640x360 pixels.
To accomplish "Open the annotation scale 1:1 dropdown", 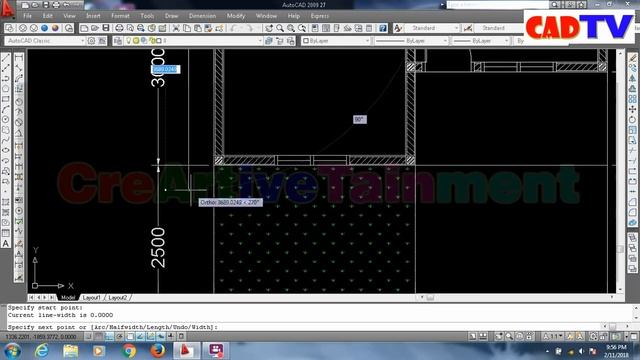I will (x=553, y=336).
